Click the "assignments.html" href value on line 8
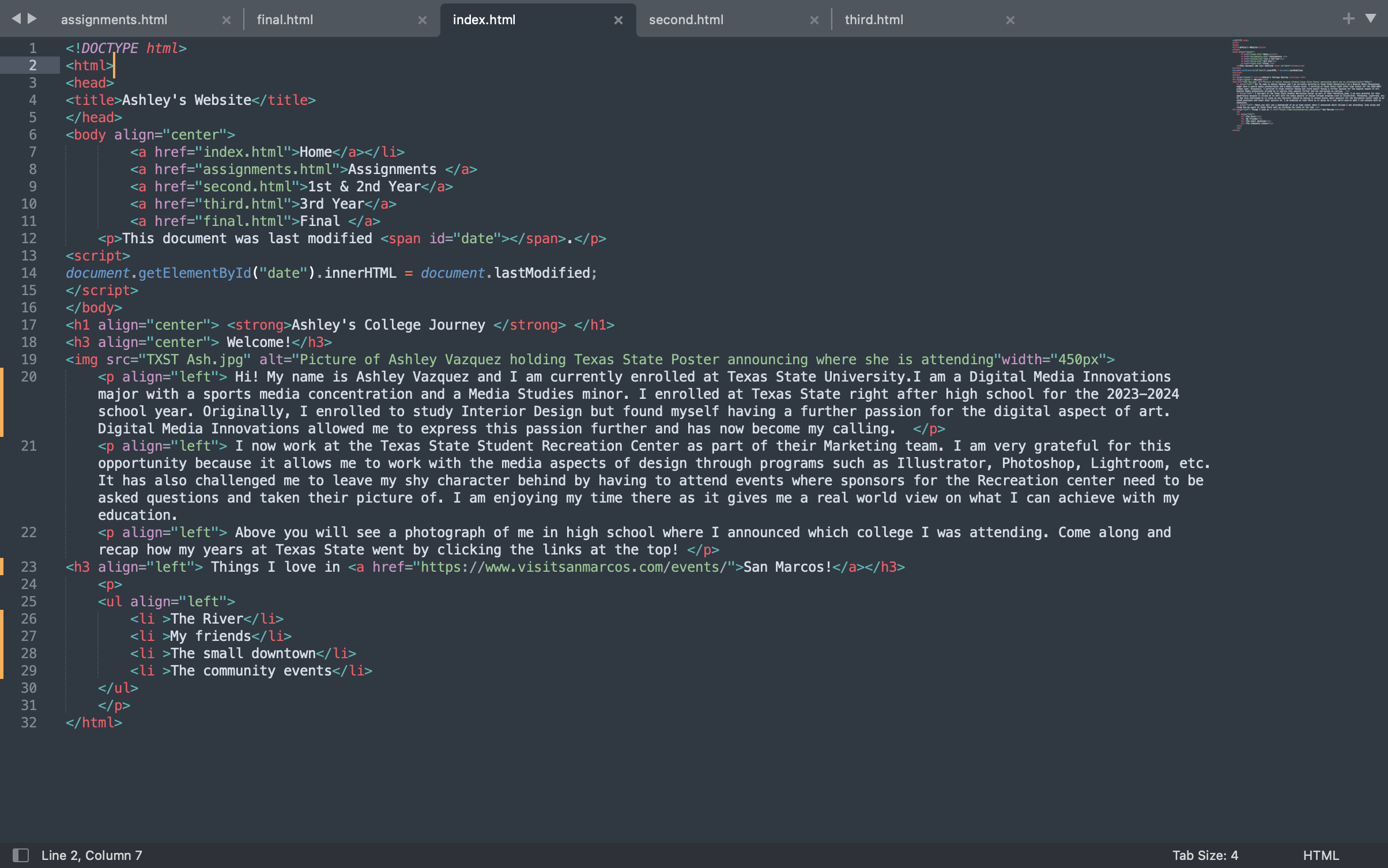The image size is (1388, 868). tap(267, 169)
